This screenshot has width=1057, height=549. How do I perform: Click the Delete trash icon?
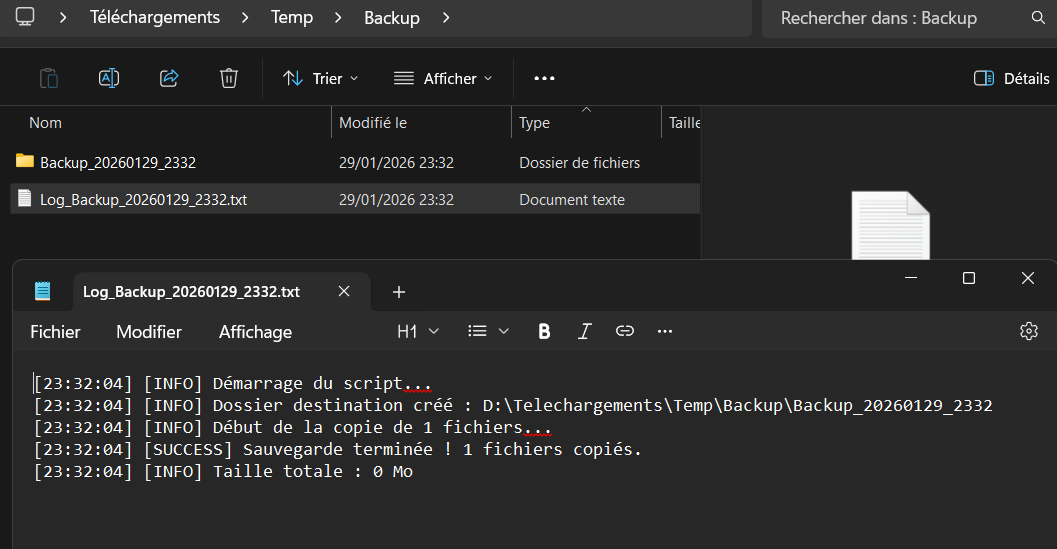point(229,78)
